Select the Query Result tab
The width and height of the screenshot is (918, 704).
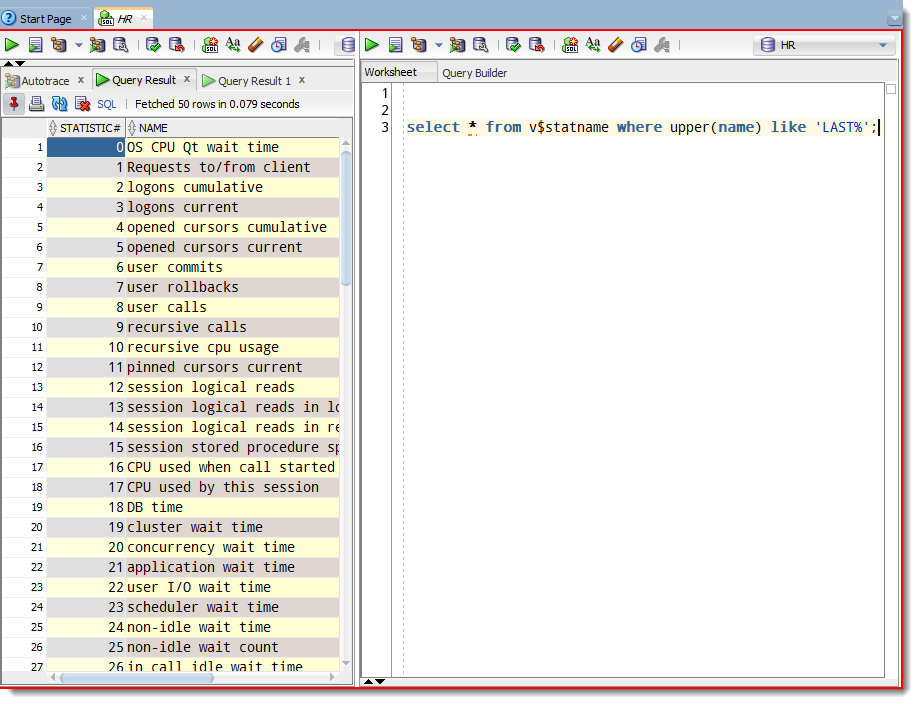144,80
